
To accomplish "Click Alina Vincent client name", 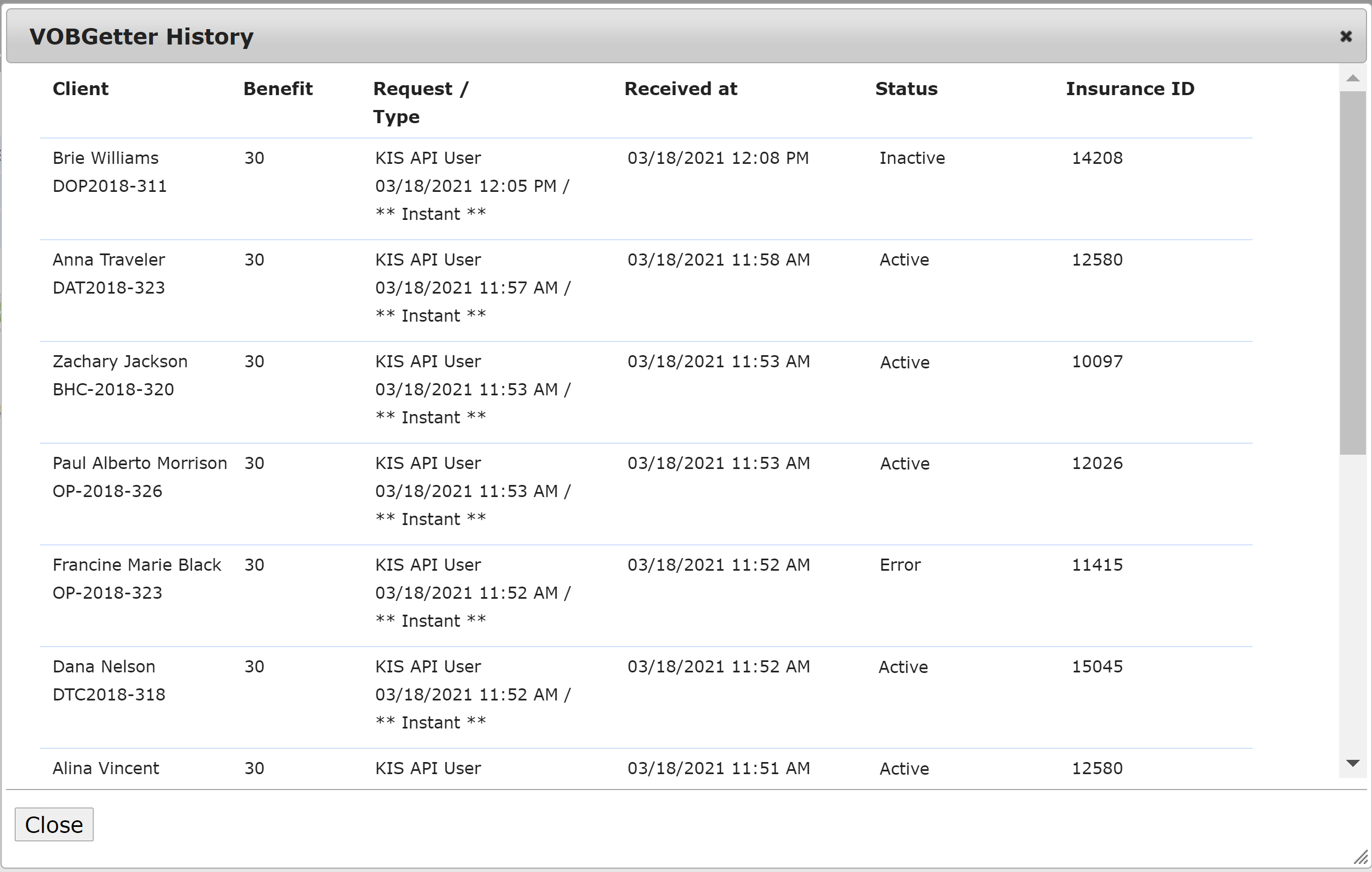I will pyautogui.click(x=106, y=768).
